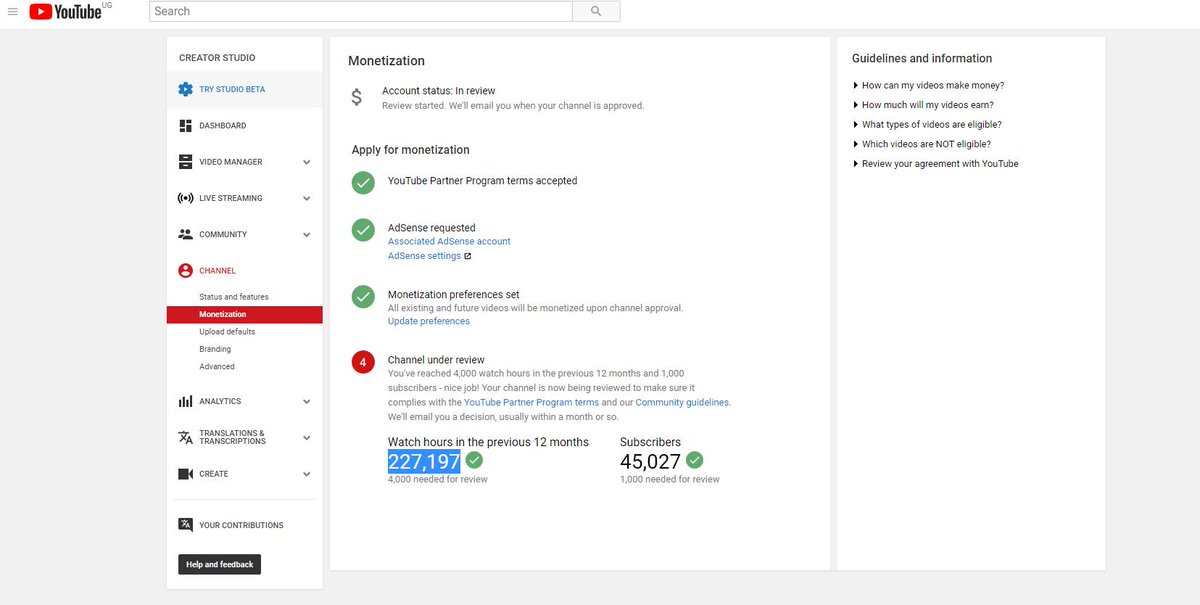Screen dimensions: 1200x605
Task: Click the 45,027 subscribers value
Action: click(650, 461)
